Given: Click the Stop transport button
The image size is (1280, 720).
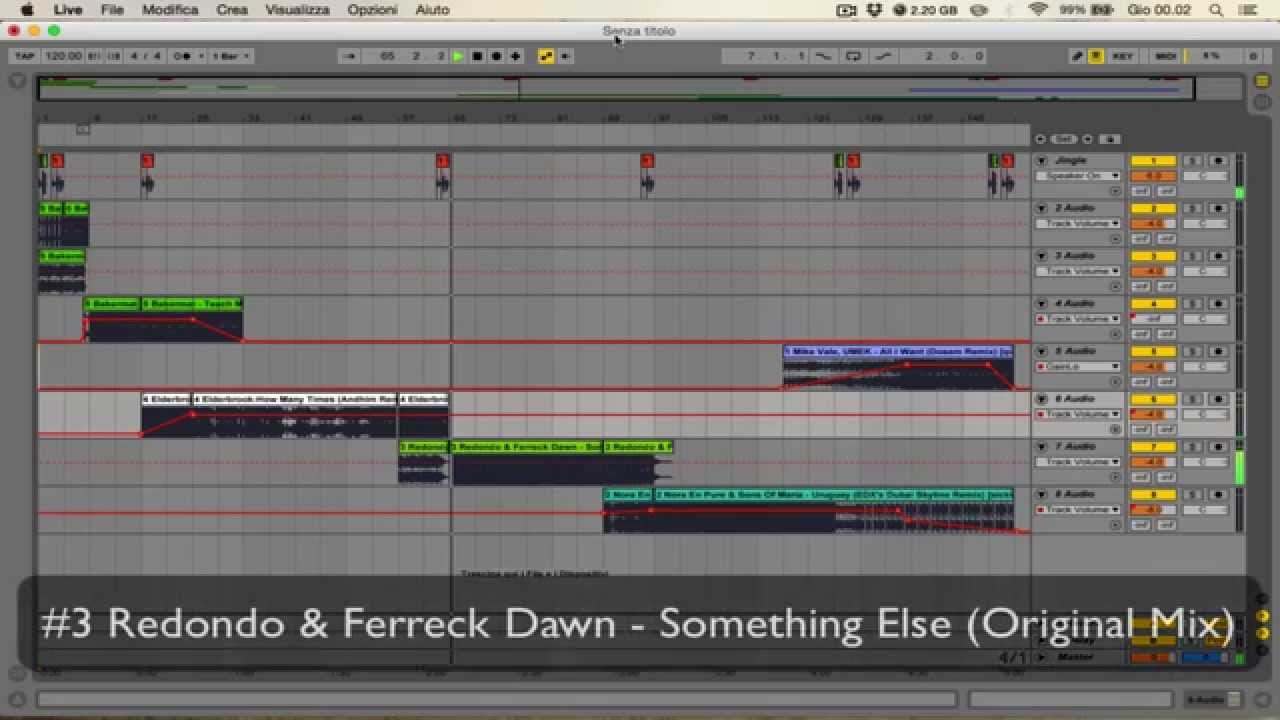Looking at the screenshot, I should pos(478,56).
